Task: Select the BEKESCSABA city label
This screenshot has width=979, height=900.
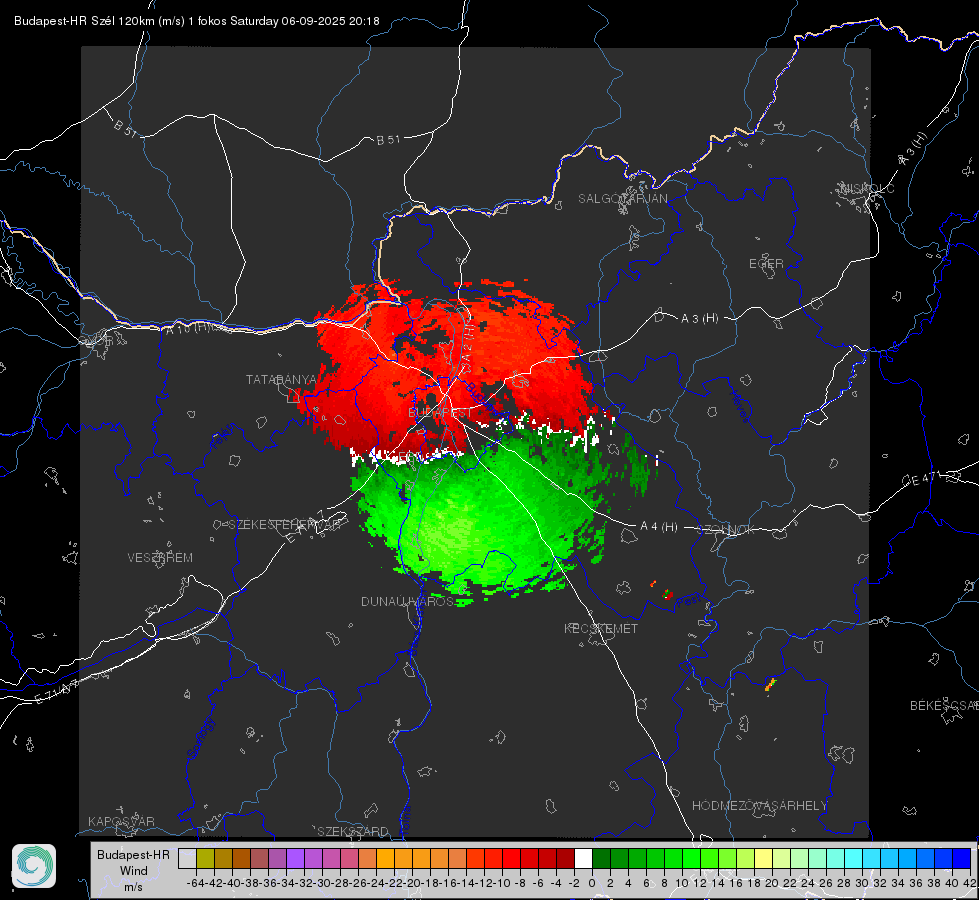Action: click(x=944, y=706)
